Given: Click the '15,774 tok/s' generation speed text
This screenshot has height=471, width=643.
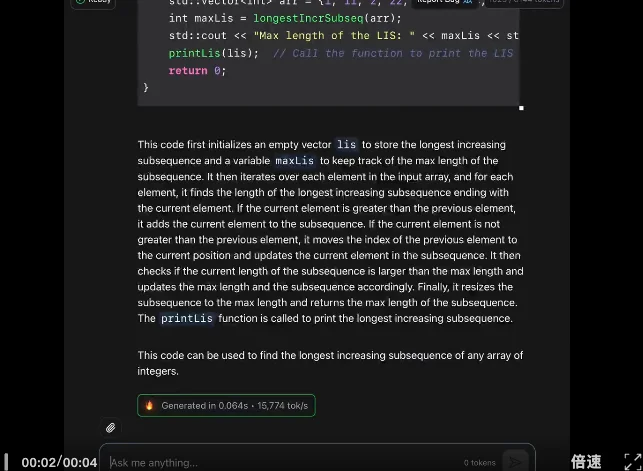Looking at the screenshot, I should pyautogui.click(x=283, y=405).
